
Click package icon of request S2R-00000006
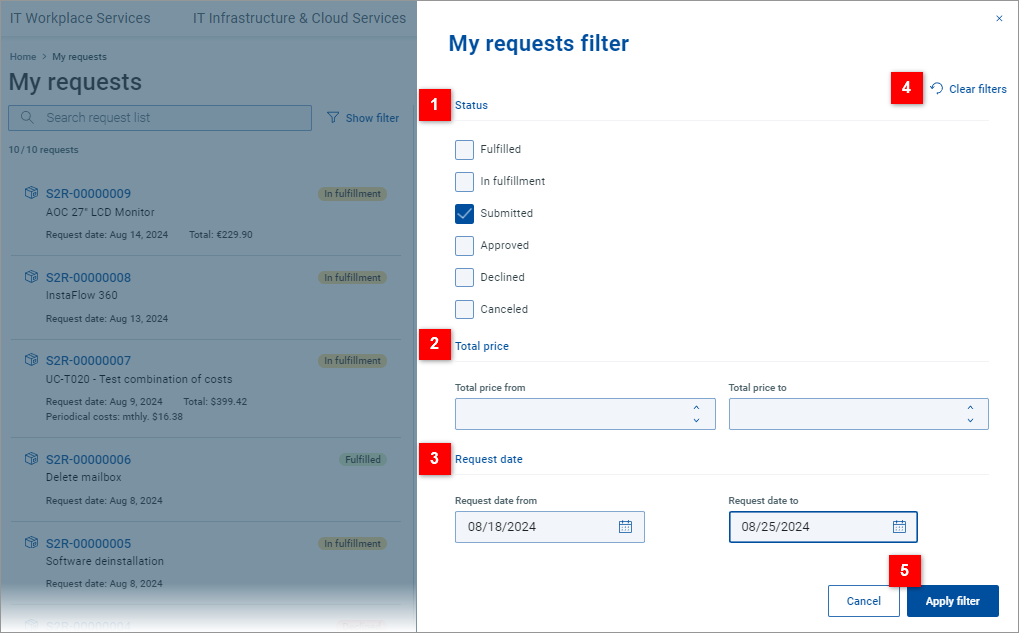click(32, 460)
